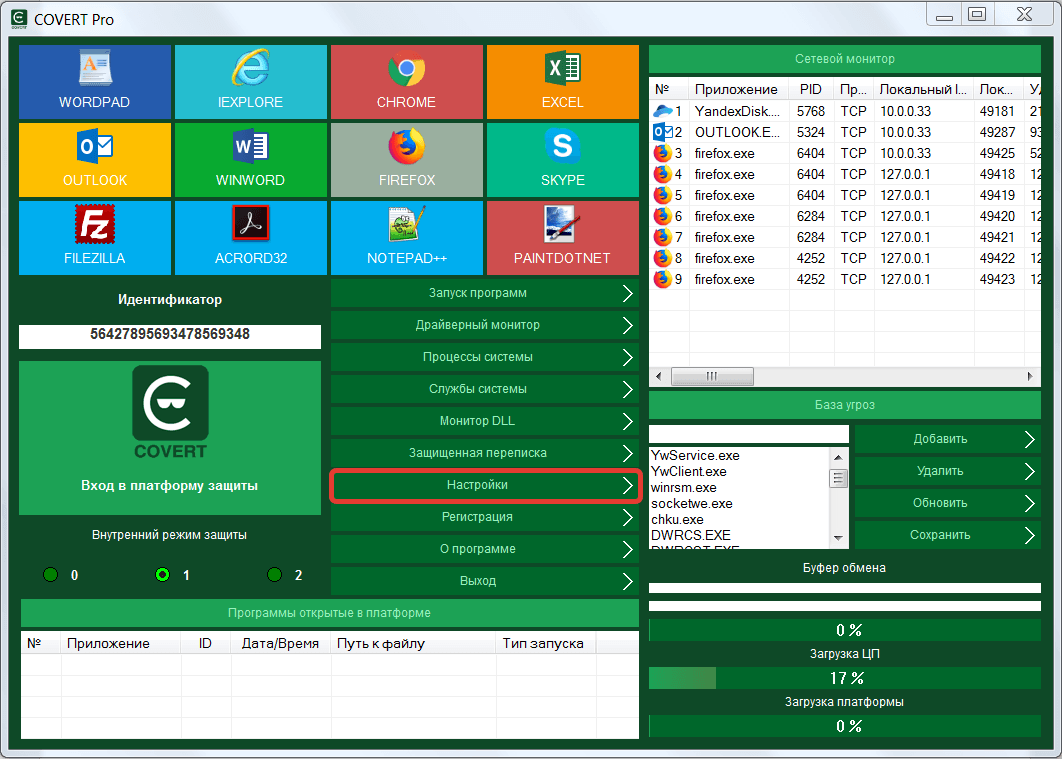Select DWRCS.EXE in threat list
The image size is (1062, 759).
(x=691, y=535)
